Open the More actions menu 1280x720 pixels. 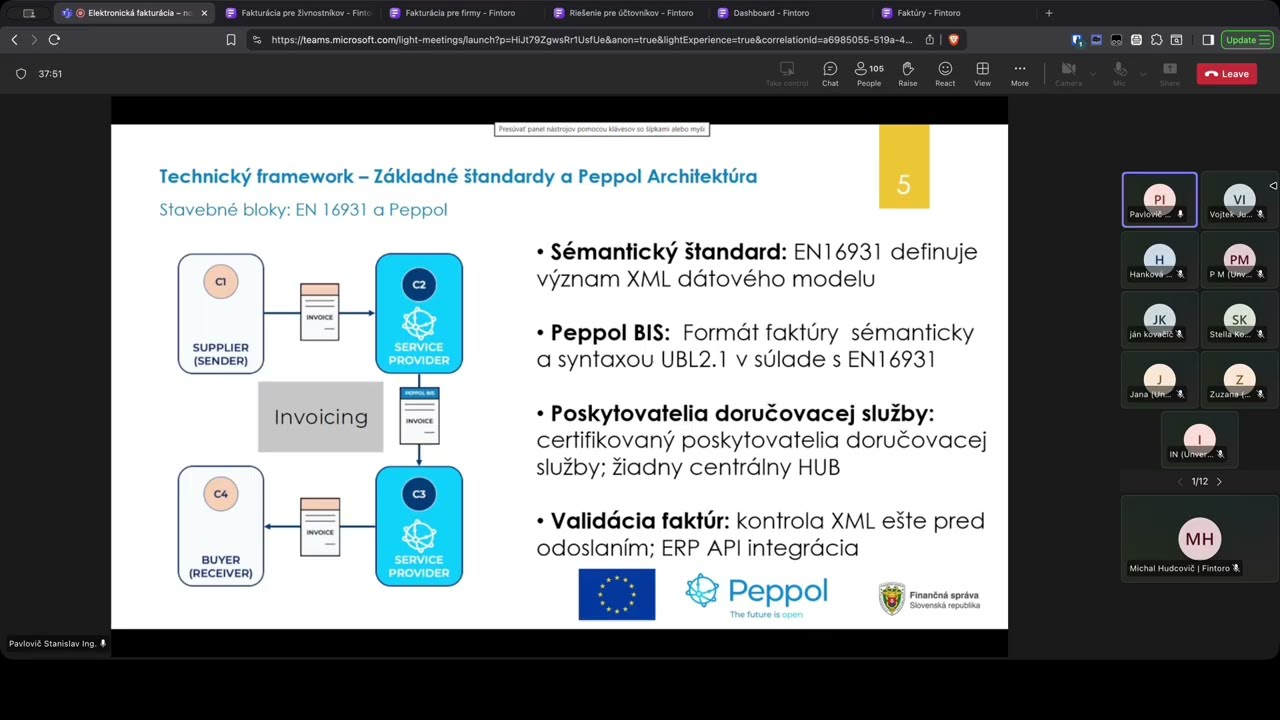tap(1019, 74)
